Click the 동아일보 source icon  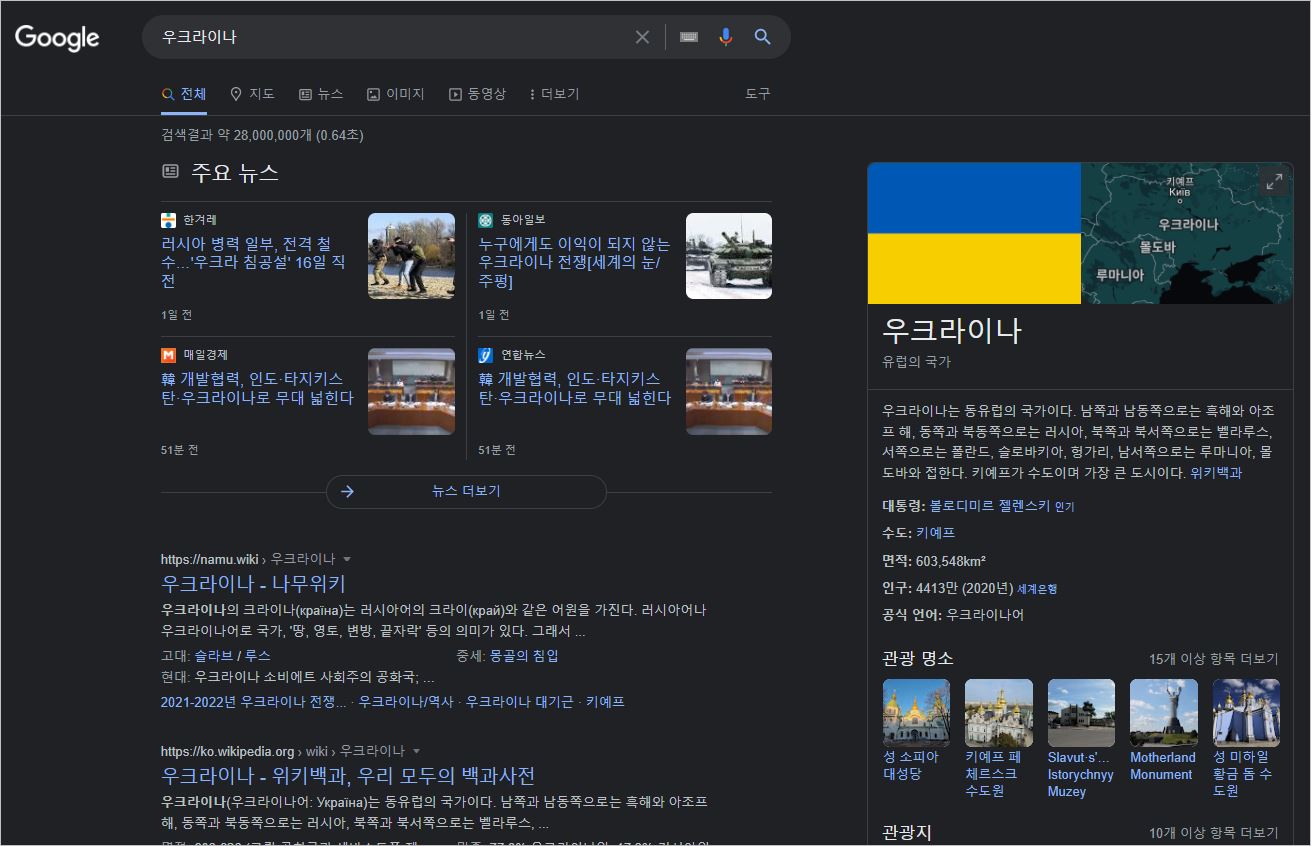(485, 220)
